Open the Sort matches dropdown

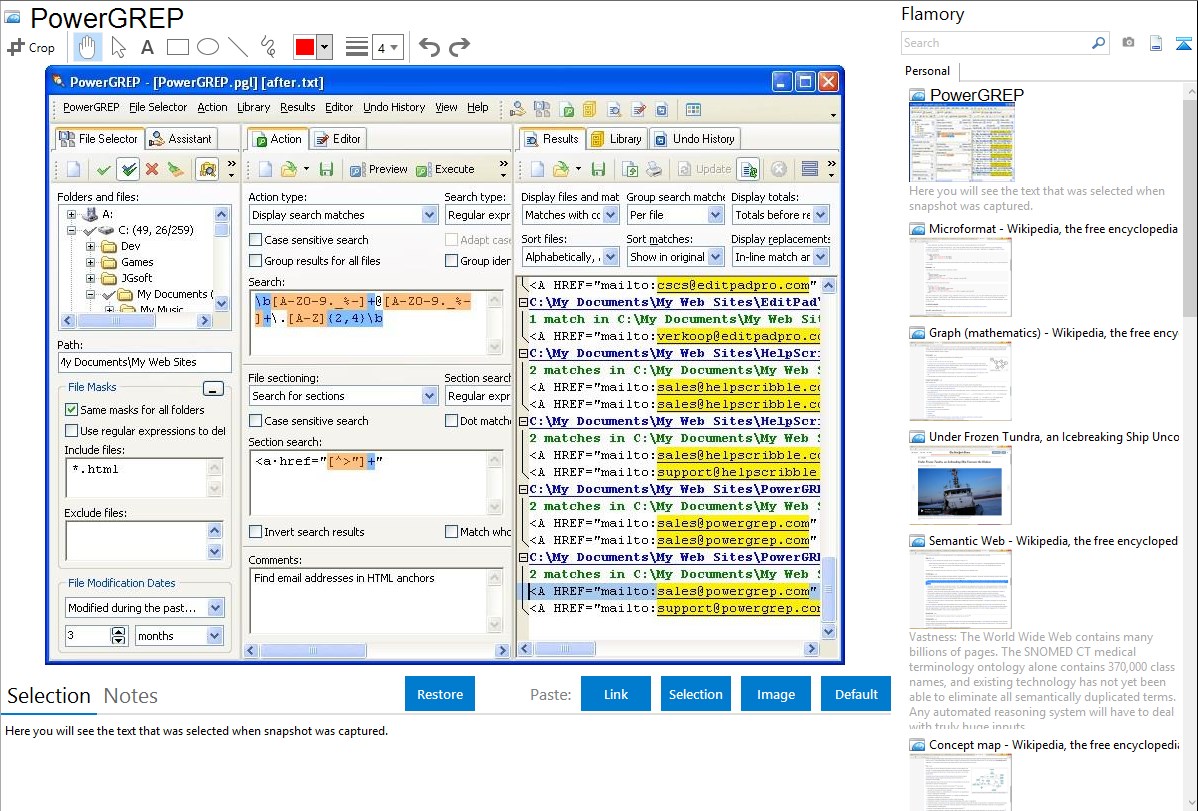pyautogui.click(x=715, y=257)
